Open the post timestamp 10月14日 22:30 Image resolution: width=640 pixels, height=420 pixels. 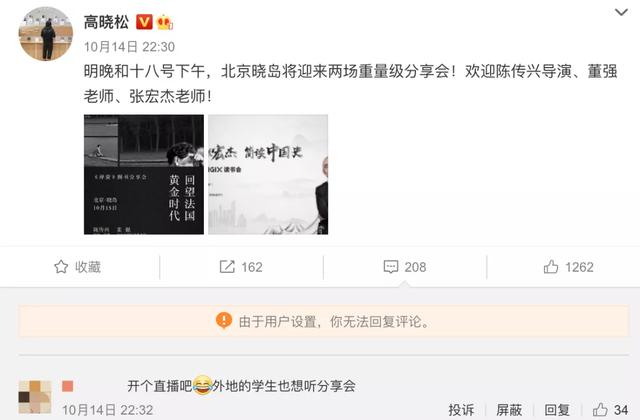point(129,47)
